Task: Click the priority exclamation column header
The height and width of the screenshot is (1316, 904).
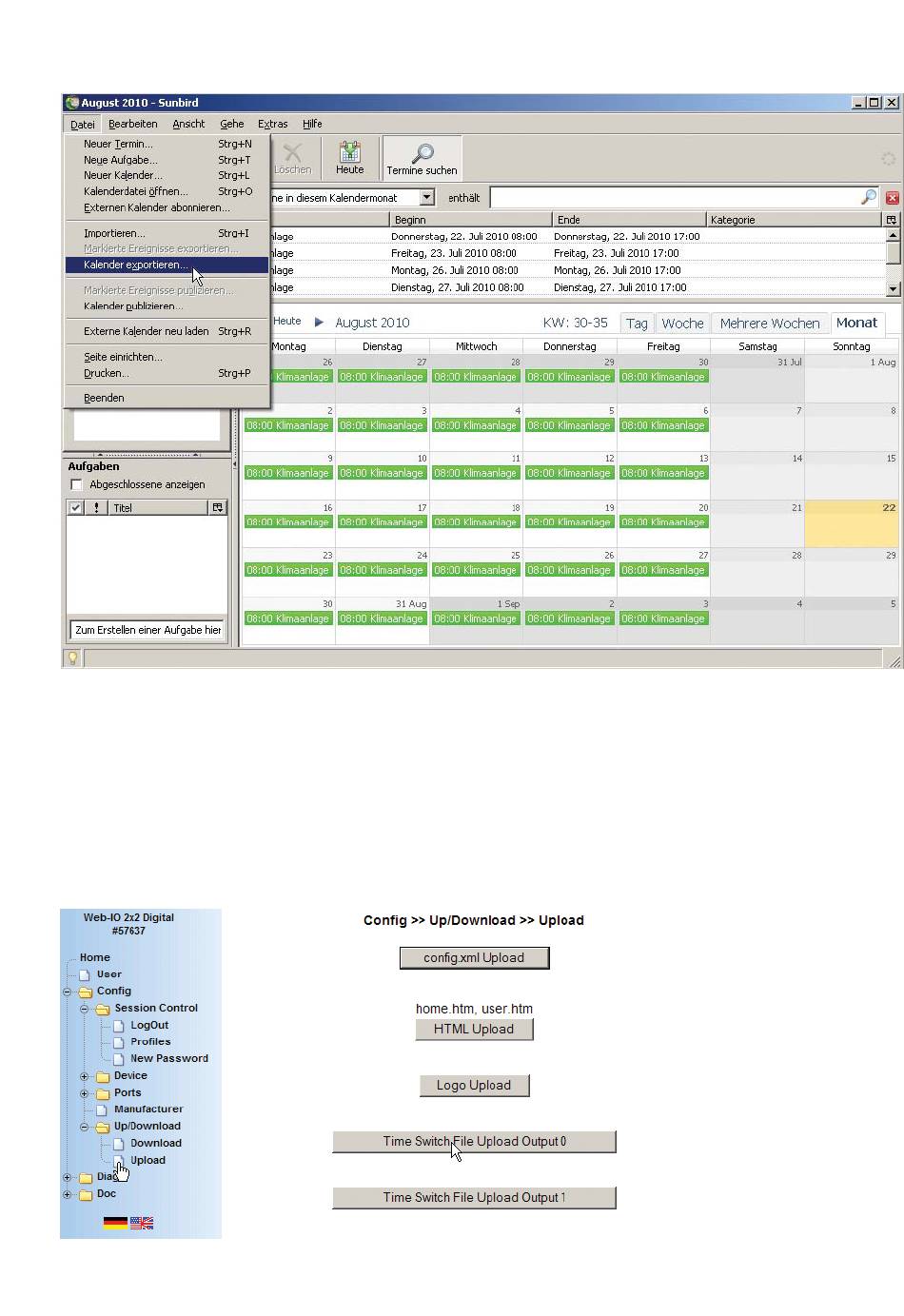Action: [96, 507]
